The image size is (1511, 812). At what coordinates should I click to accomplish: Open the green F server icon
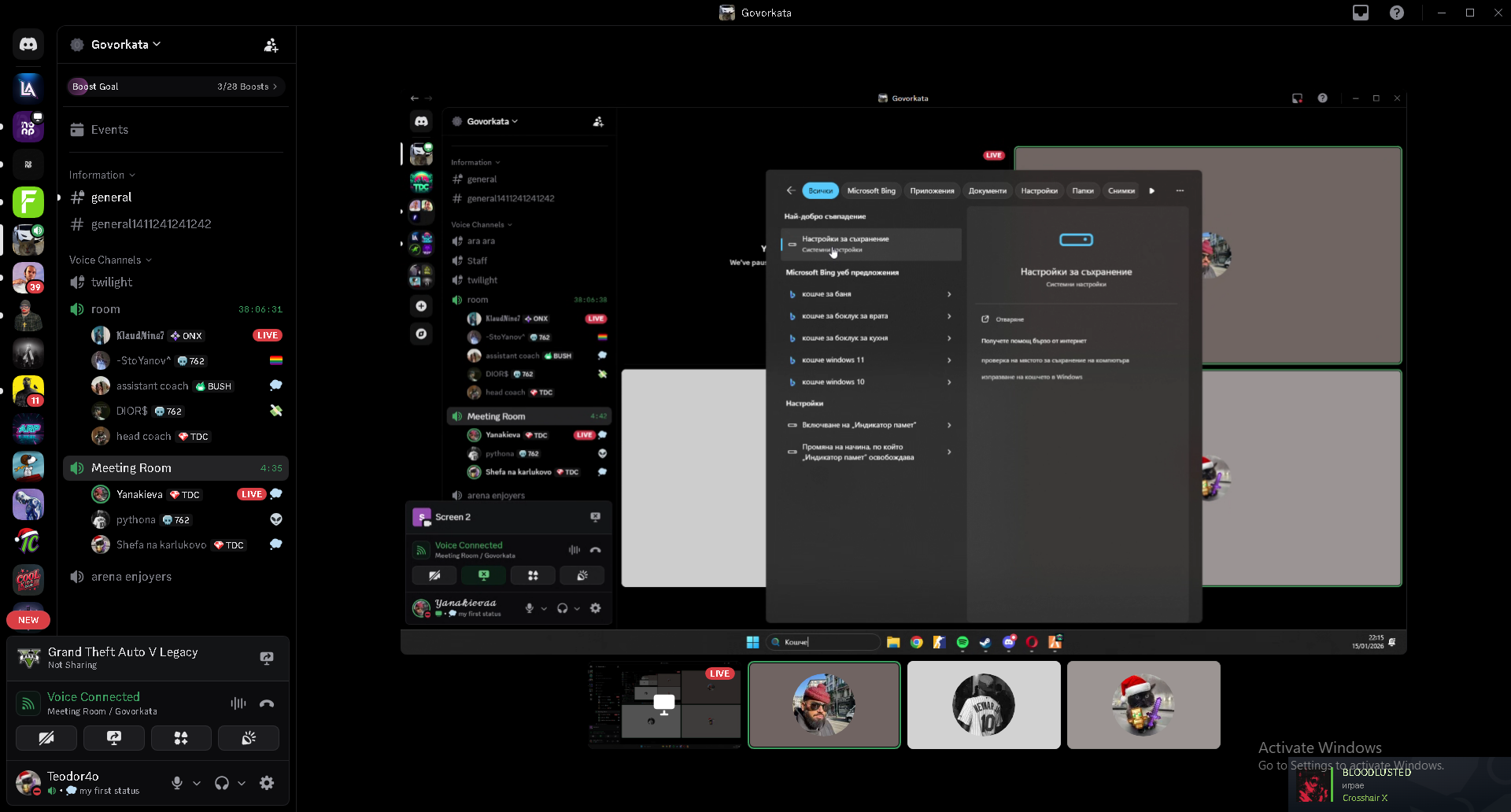(28, 202)
